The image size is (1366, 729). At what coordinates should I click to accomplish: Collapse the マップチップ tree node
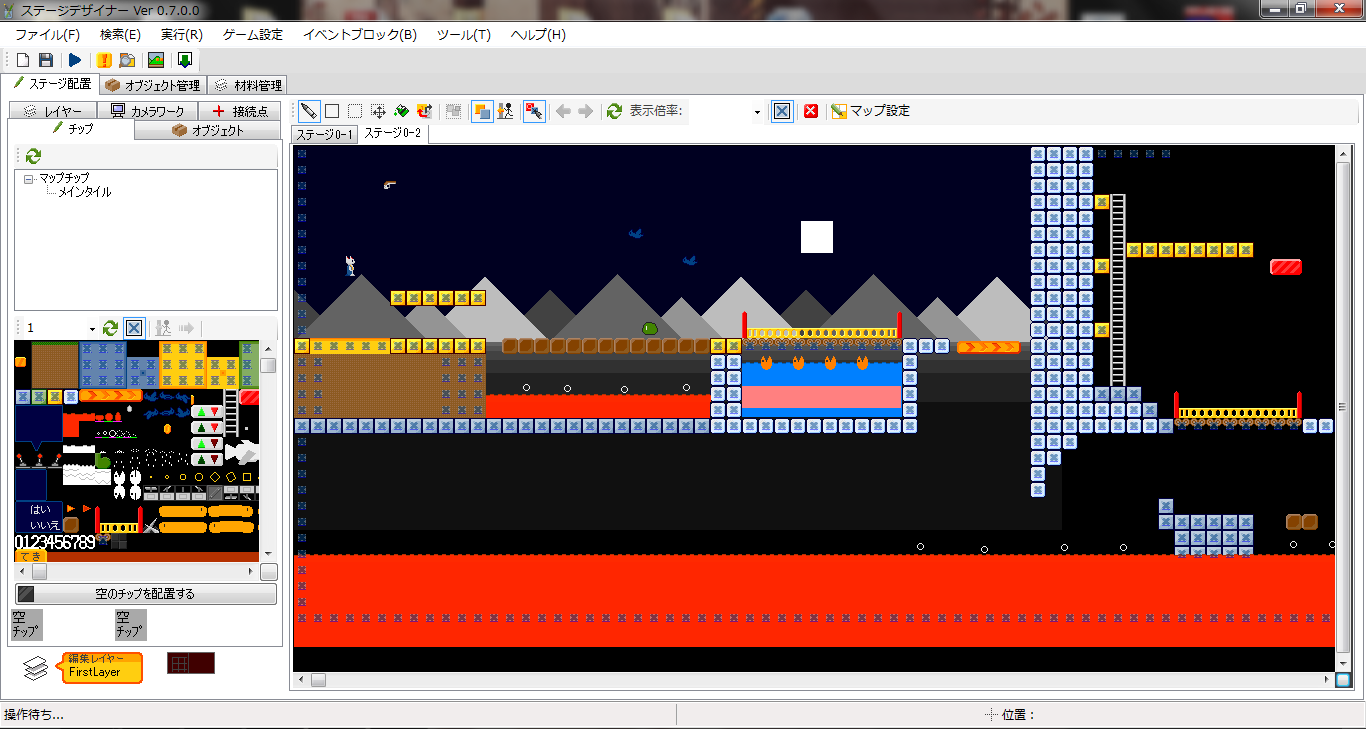(x=28, y=178)
